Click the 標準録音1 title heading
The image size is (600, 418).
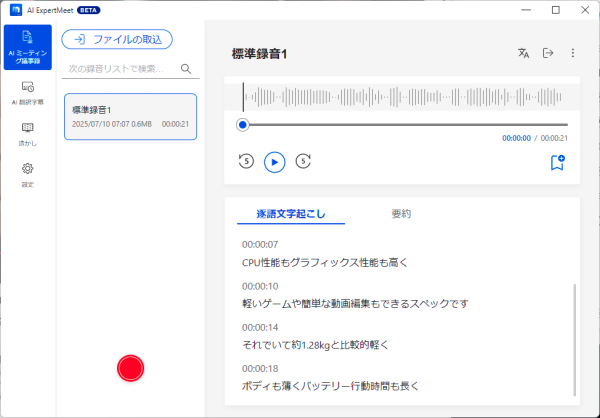click(259, 54)
